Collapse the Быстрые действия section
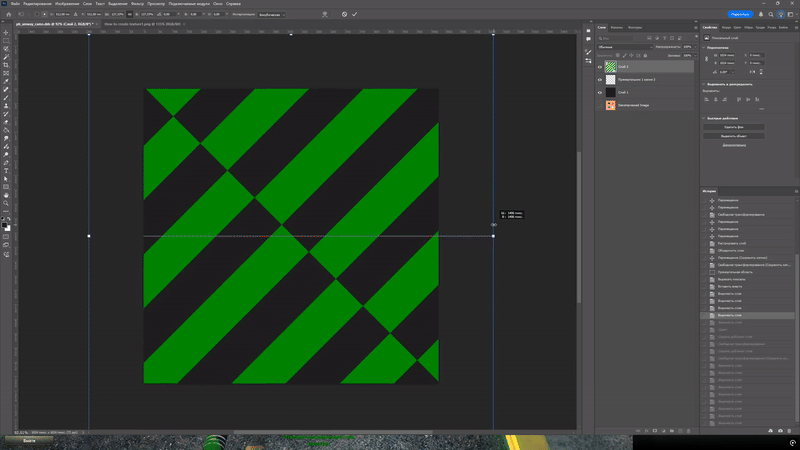The image size is (800, 450). pos(704,116)
